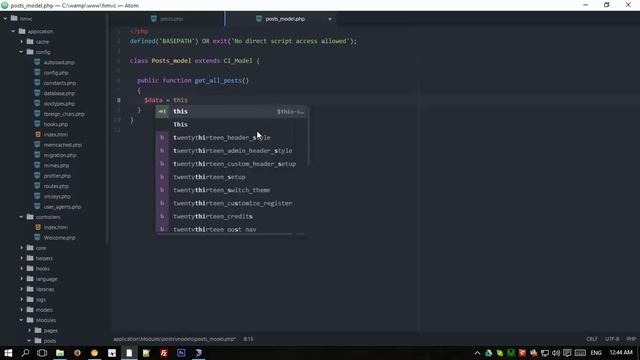This screenshot has height=360, width=640.
Task: Collapse the Modules folder
Action: pos(22,320)
